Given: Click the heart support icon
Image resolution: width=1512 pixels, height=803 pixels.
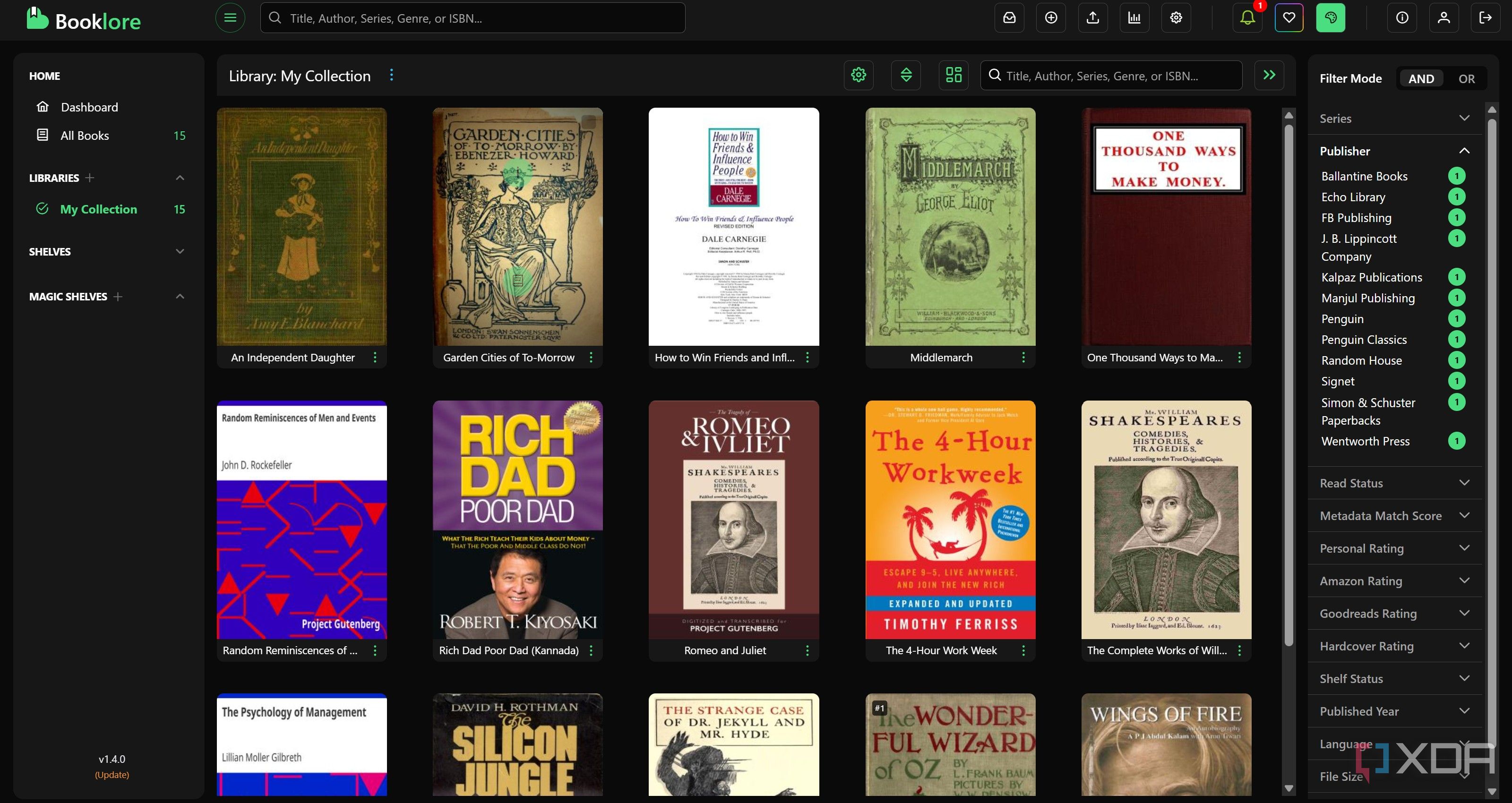Looking at the screenshot, I should click(1289, 17).
